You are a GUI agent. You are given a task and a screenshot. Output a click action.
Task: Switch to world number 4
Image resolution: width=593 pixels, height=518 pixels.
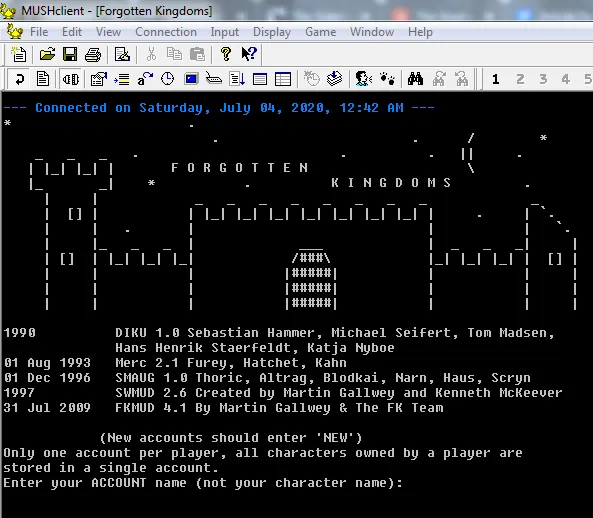point(565,79)
